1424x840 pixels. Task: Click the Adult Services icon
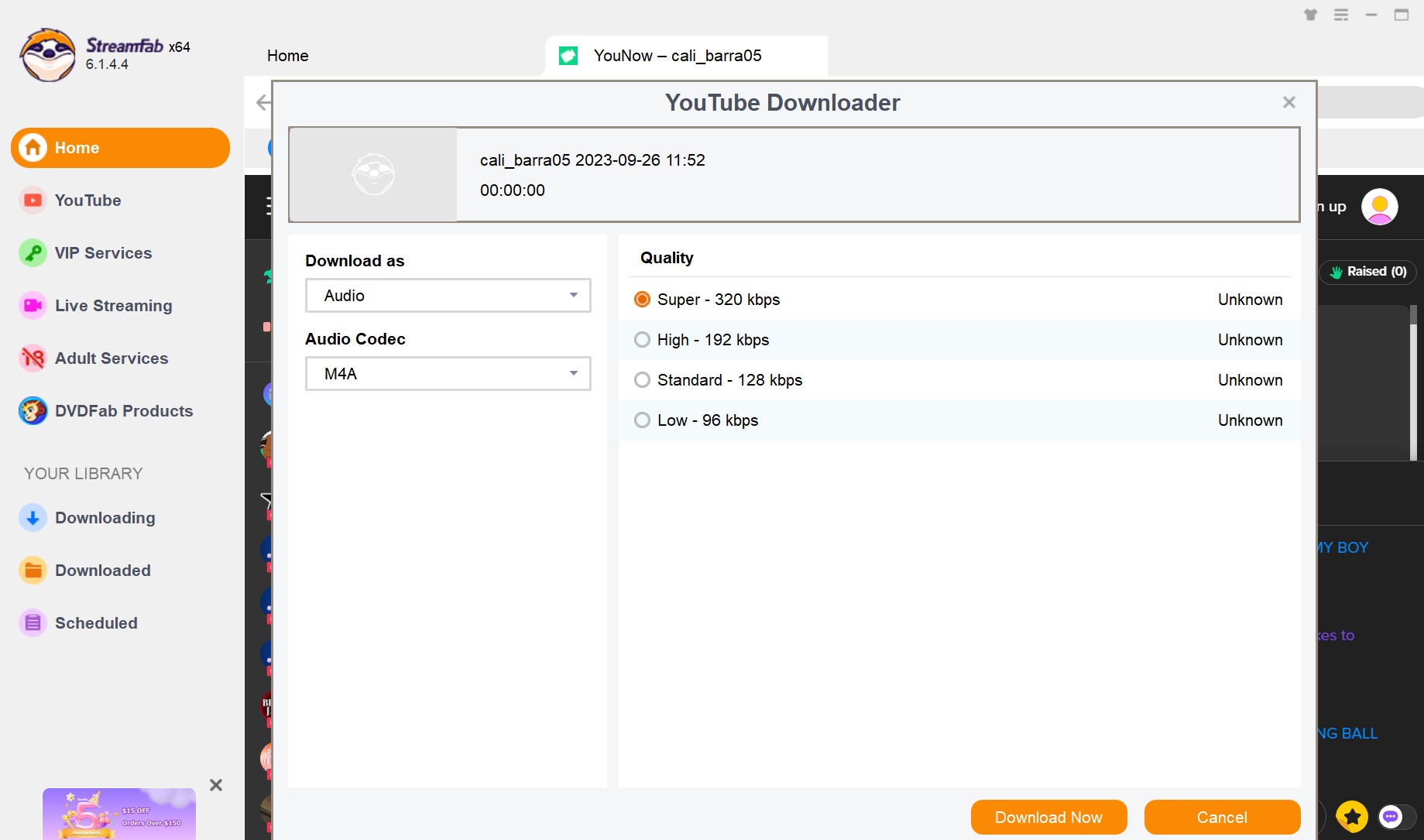(33, 358)
